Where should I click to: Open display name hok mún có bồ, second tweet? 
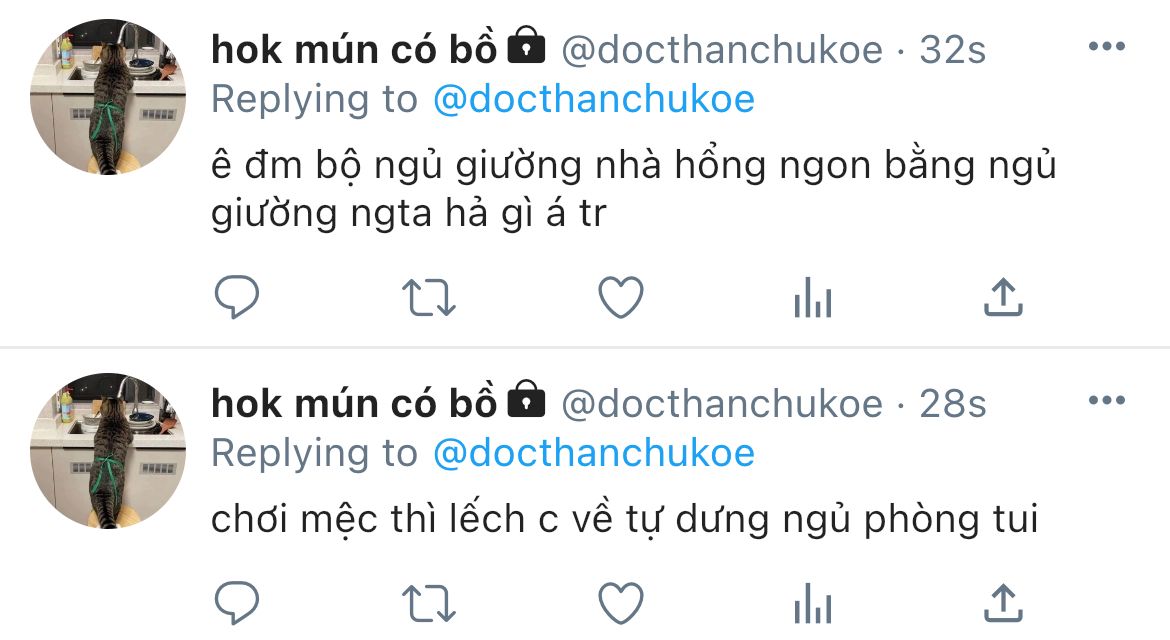pyautogui.click(x=354, y=404)
